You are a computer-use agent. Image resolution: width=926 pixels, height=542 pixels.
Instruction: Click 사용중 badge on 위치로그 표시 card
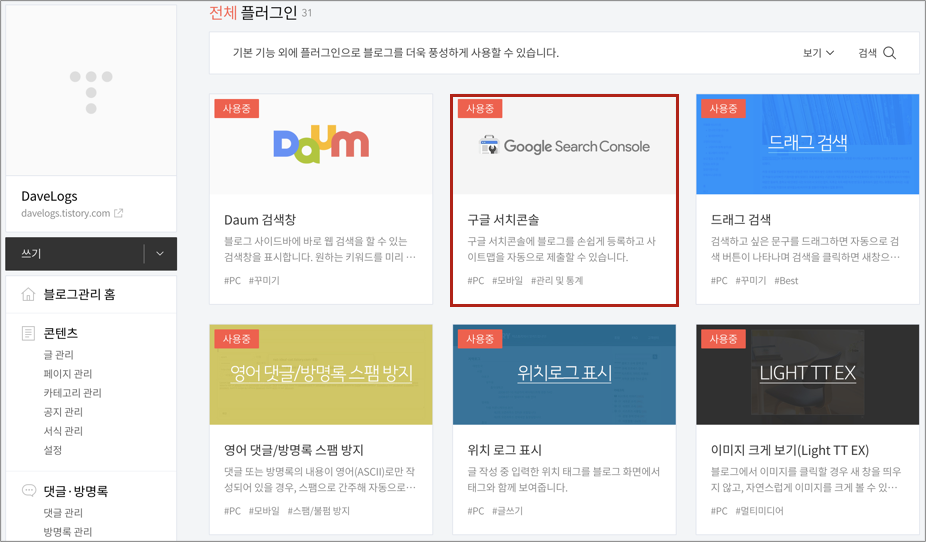pyautogui.click(x=480, y=339)
